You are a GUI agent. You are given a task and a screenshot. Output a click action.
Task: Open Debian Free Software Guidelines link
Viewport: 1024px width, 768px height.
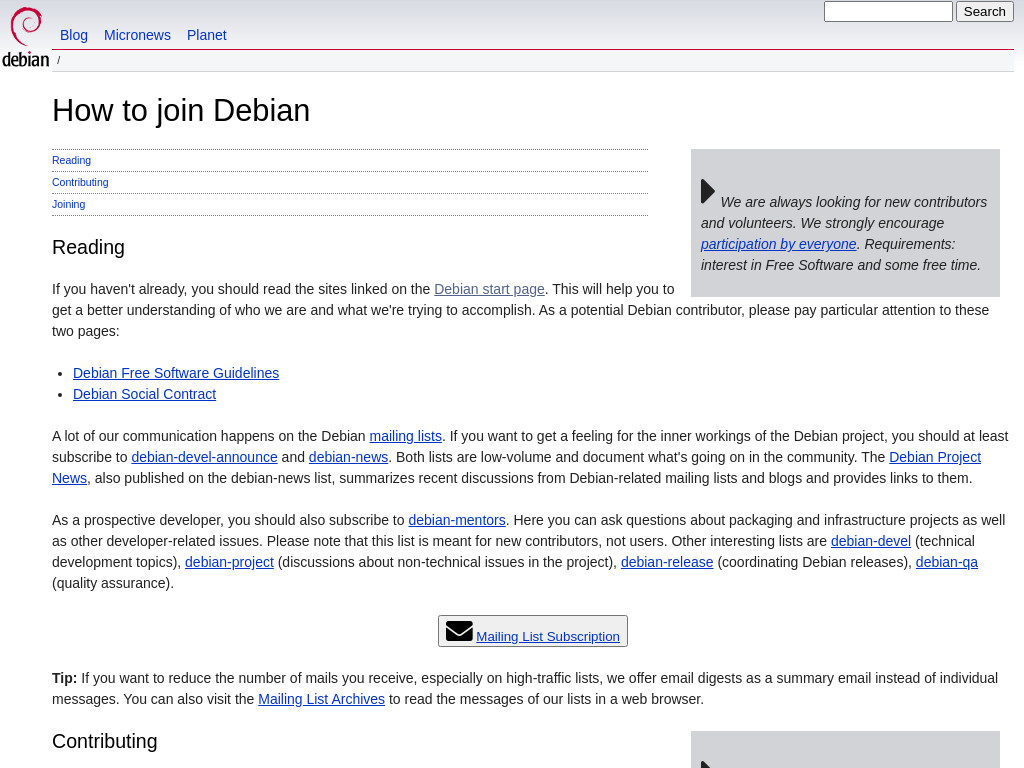176,373
